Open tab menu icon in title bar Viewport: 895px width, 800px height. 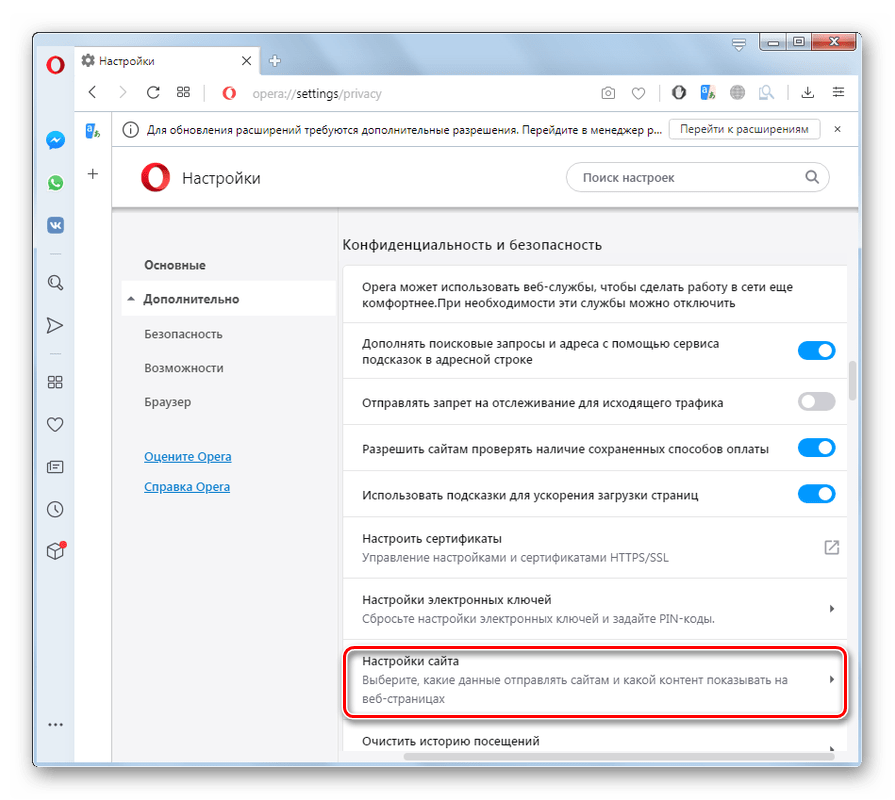point(739,45)
